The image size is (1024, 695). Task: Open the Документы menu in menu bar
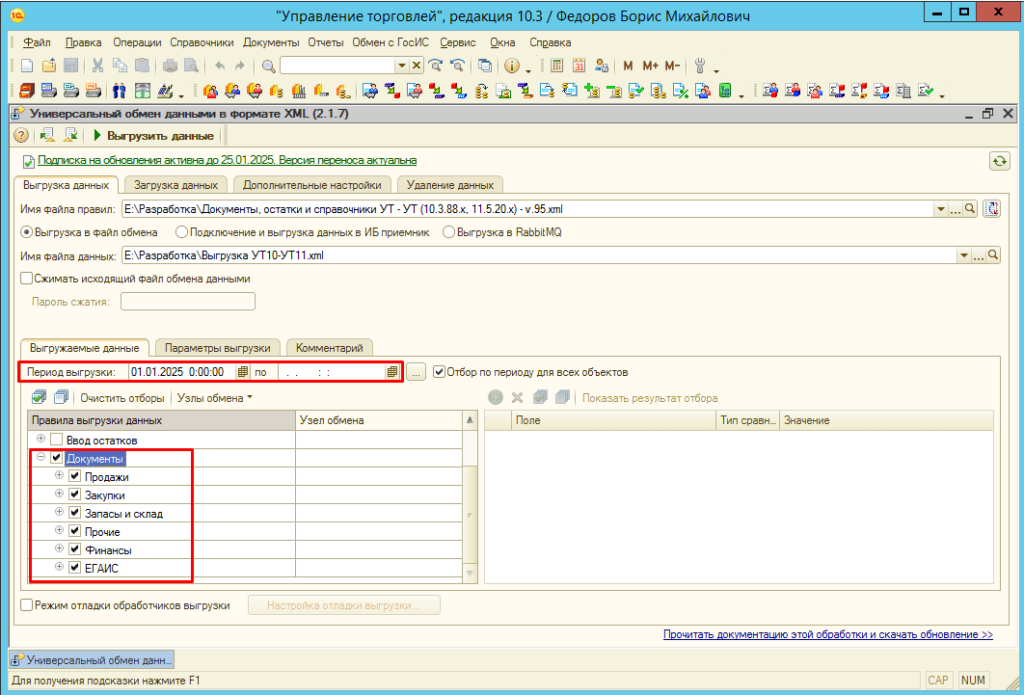coord(271,42)
